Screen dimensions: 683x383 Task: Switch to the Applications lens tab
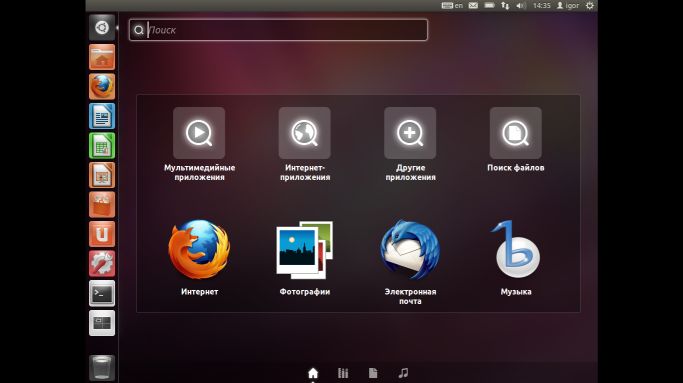(343, 373)
